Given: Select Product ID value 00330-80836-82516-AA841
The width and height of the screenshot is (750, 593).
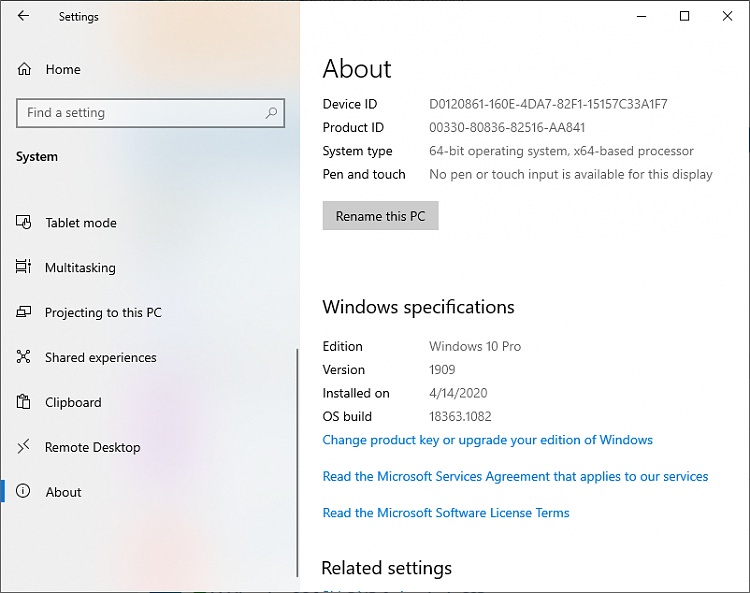Looking at the screenshot, I should tap(507, 128).
